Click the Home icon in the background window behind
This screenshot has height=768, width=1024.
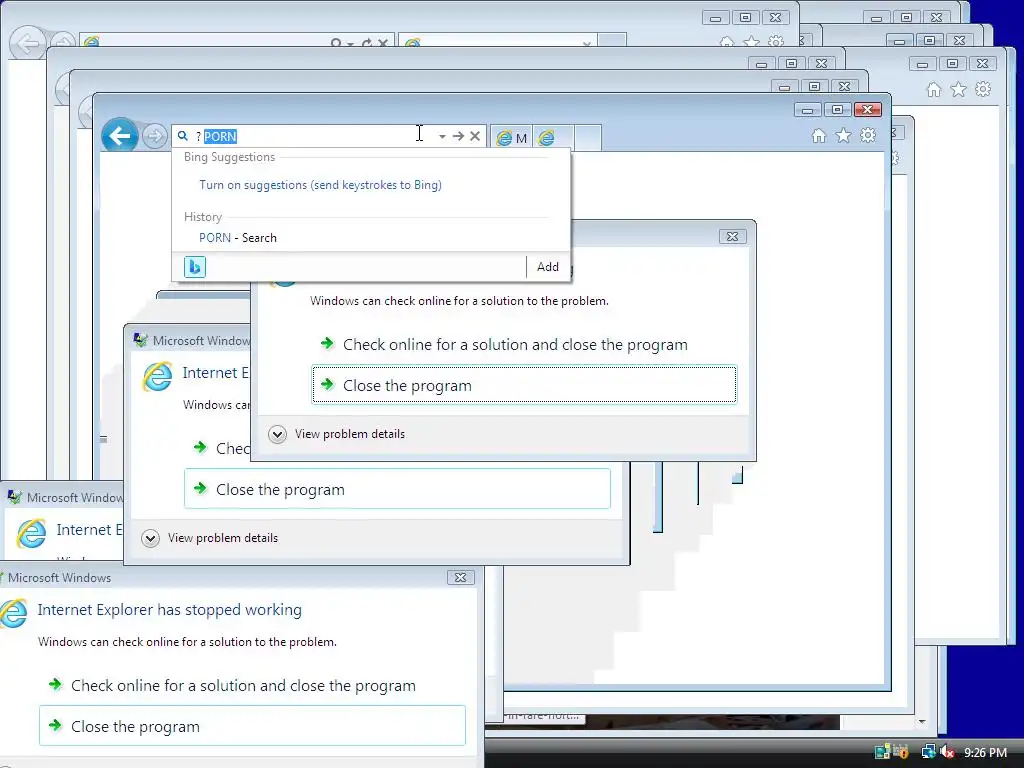pyautogui.click(x=934, y=89)
